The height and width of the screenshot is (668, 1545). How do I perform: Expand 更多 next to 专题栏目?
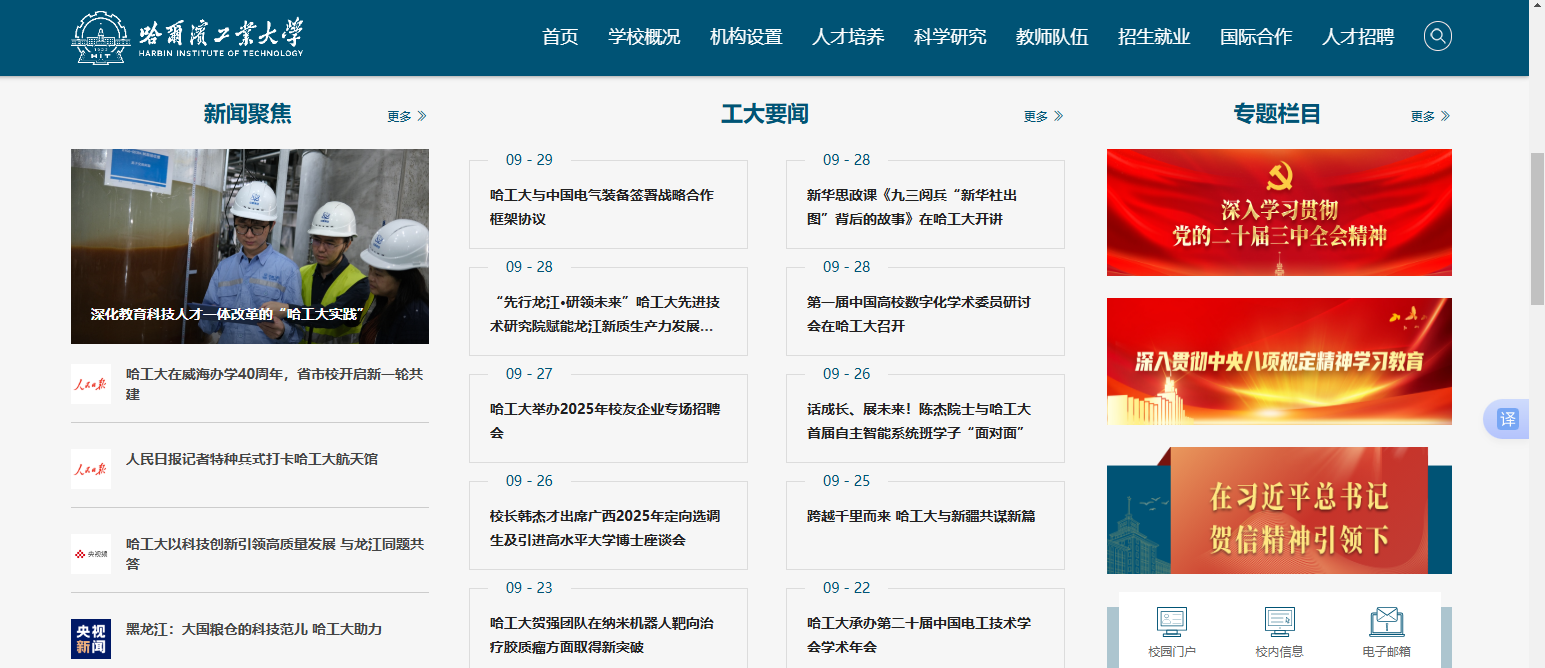pyautogui.click(x=1430, y=116)
